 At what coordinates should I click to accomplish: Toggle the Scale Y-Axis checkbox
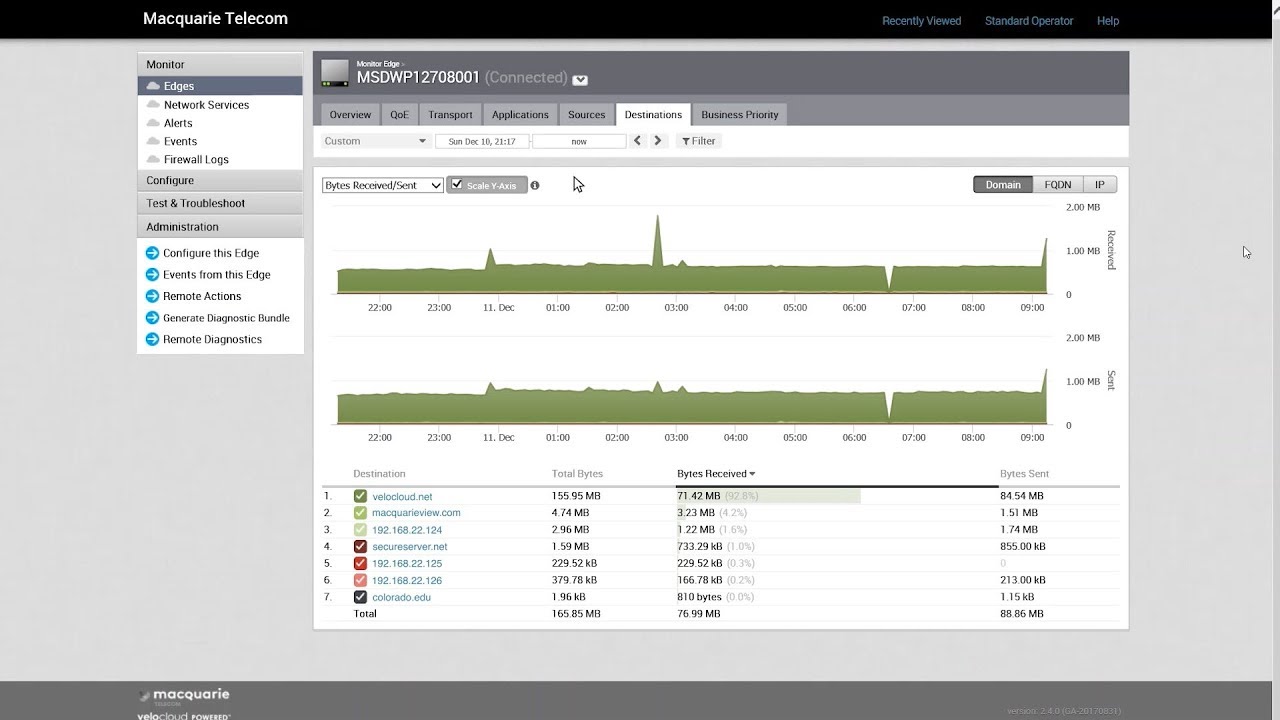click(x=457, y=185)
